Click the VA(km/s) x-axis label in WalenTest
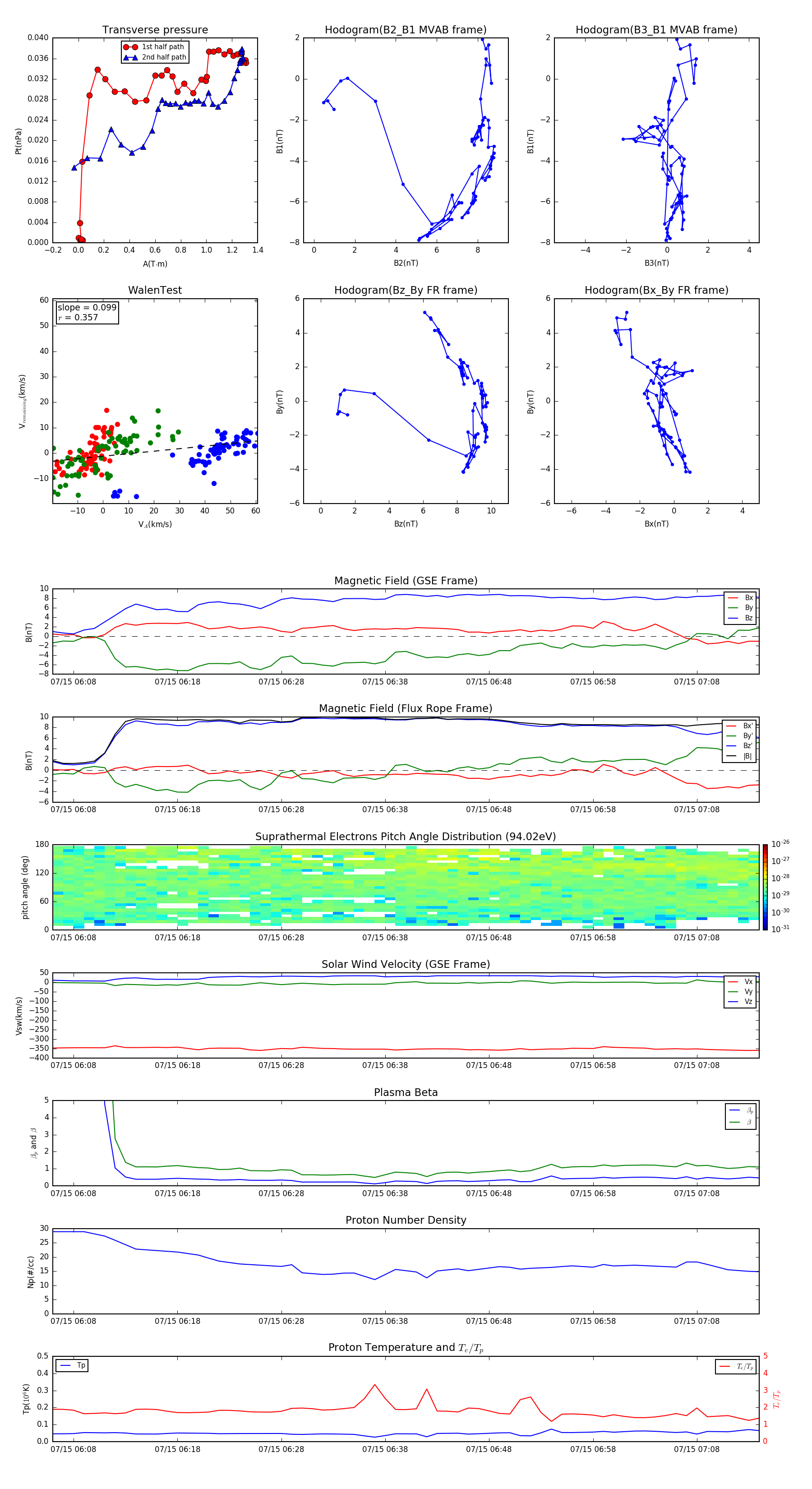 [155, 524]
